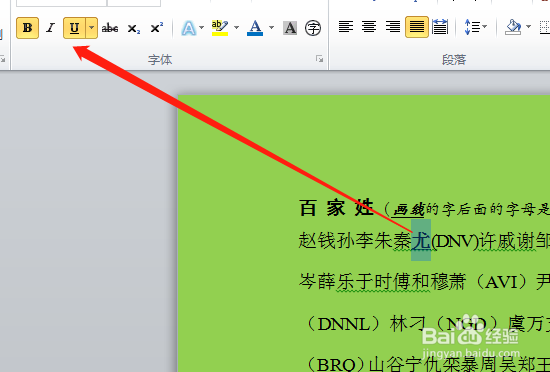Apply blue font color
550x372 pixels.
pos(255,28)
